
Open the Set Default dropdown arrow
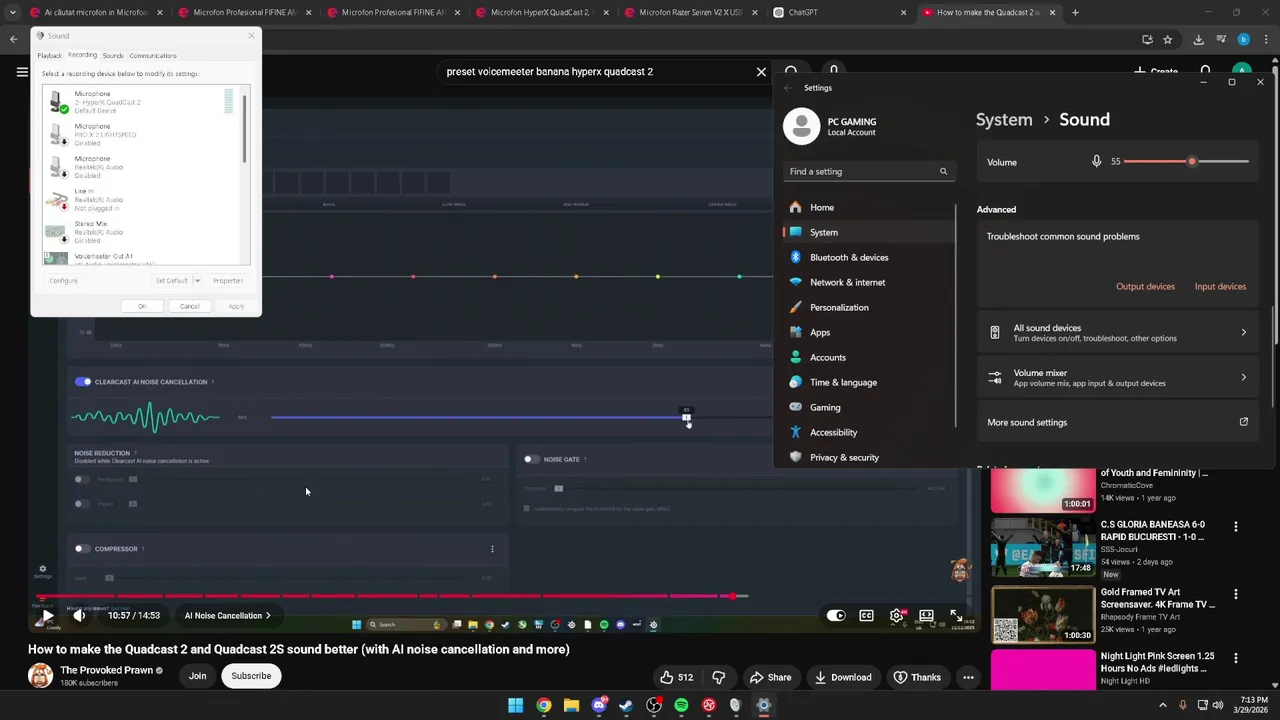click(x=197, y=281)
